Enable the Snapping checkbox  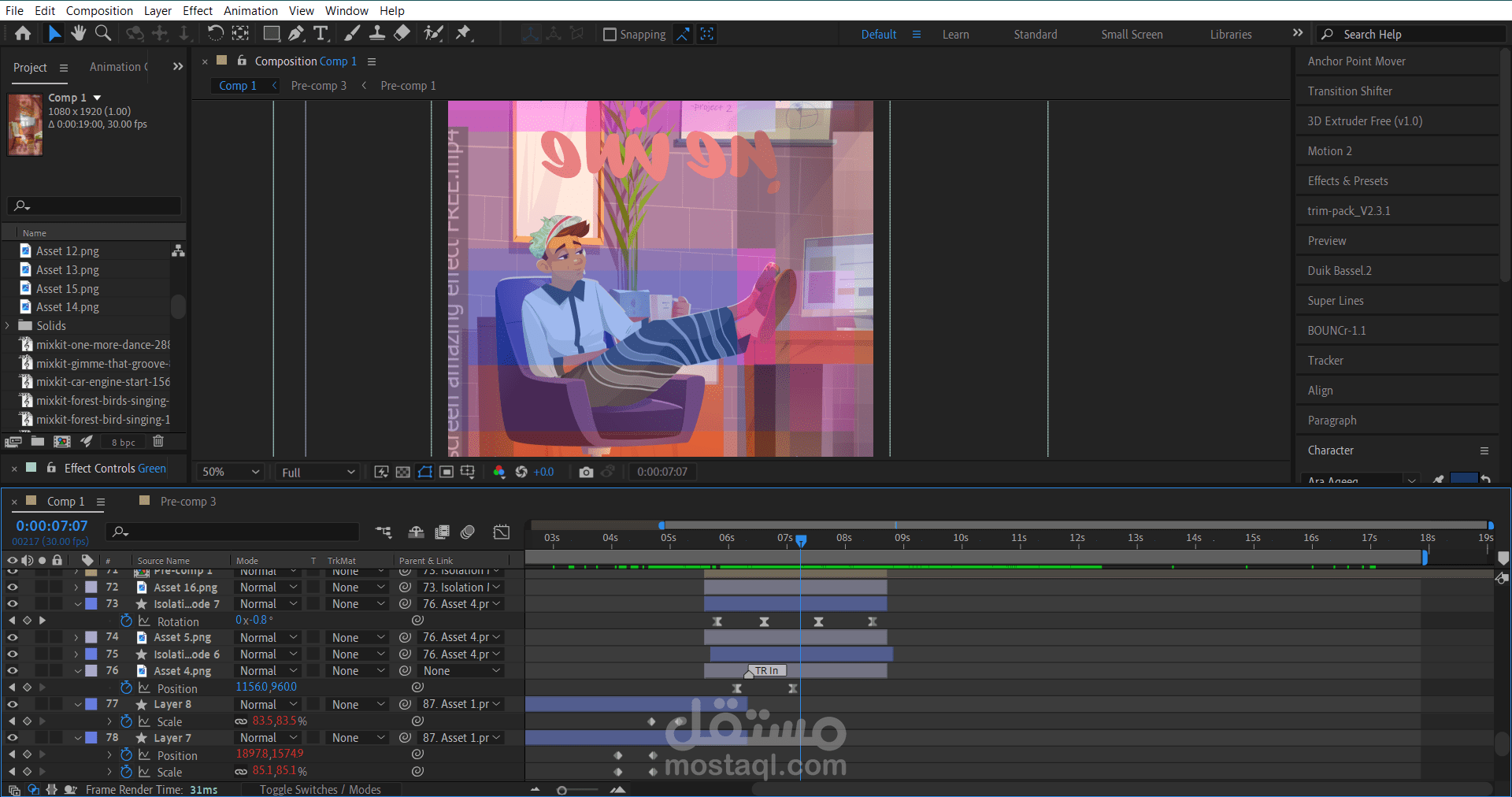[610, 34]
